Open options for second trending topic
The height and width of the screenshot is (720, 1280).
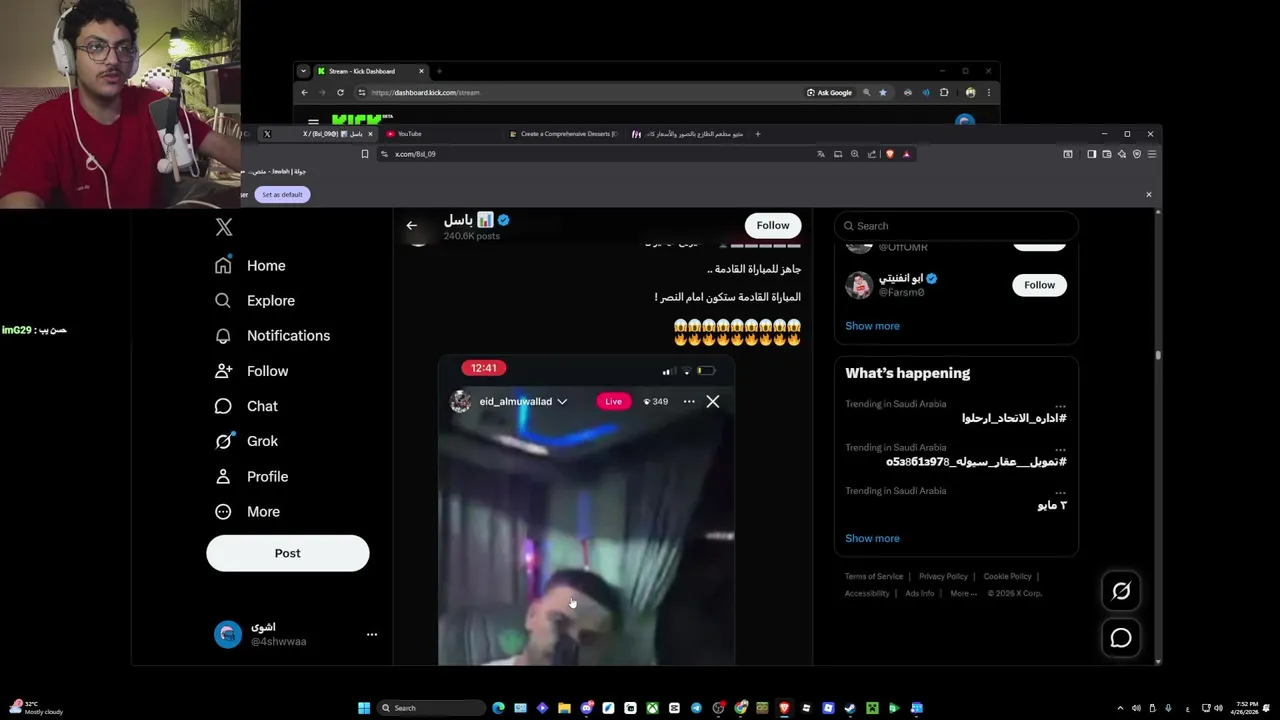[x=1060, y=448]
